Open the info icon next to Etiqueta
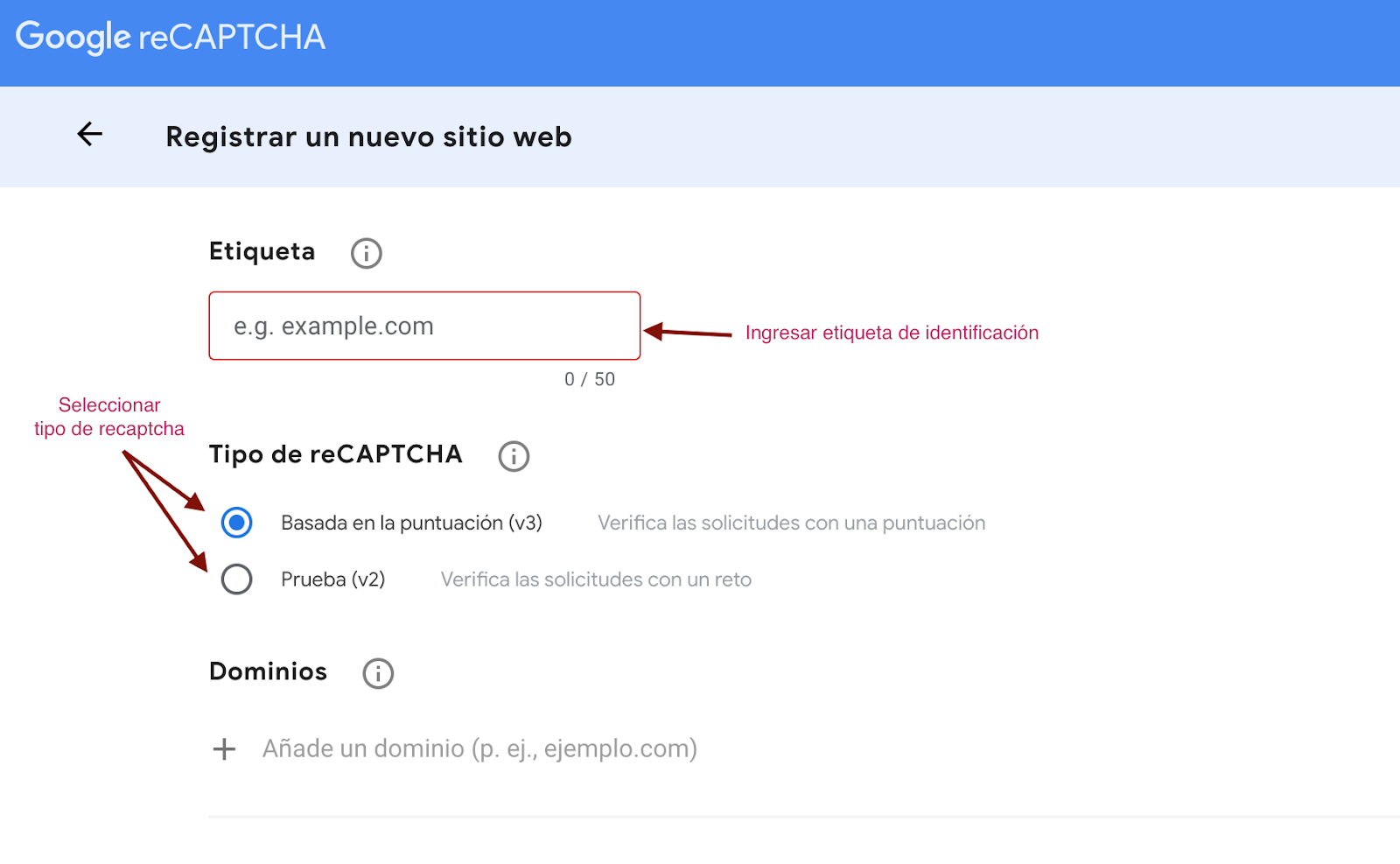This screenshot has height=864, width=1400. pos(366,254)
